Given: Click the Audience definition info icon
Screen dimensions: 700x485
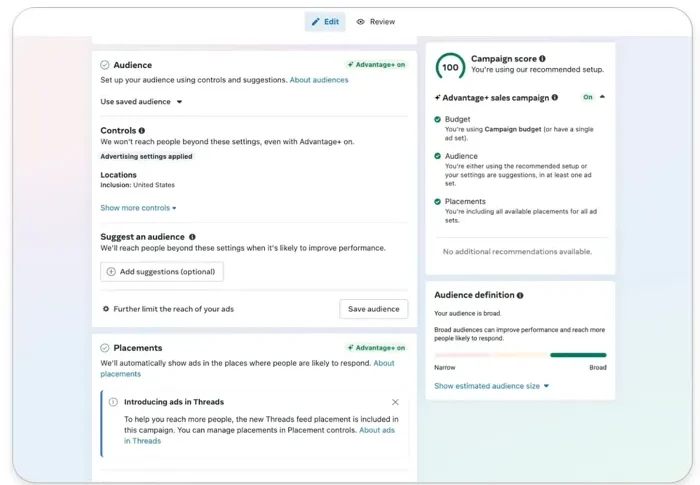Looking at the screenshot, I should [520, 295].
